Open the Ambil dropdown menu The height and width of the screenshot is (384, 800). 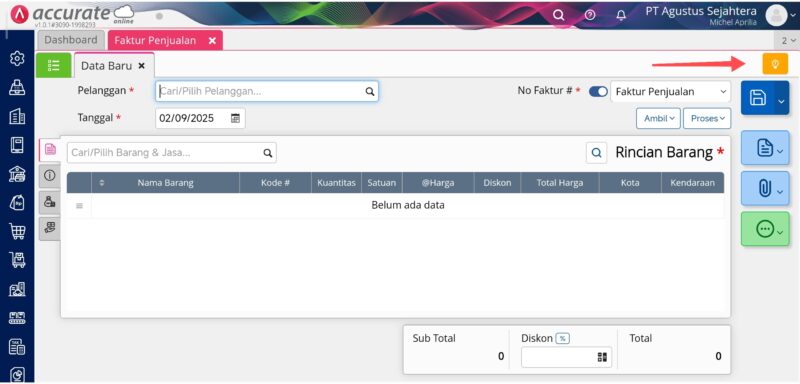658,118
